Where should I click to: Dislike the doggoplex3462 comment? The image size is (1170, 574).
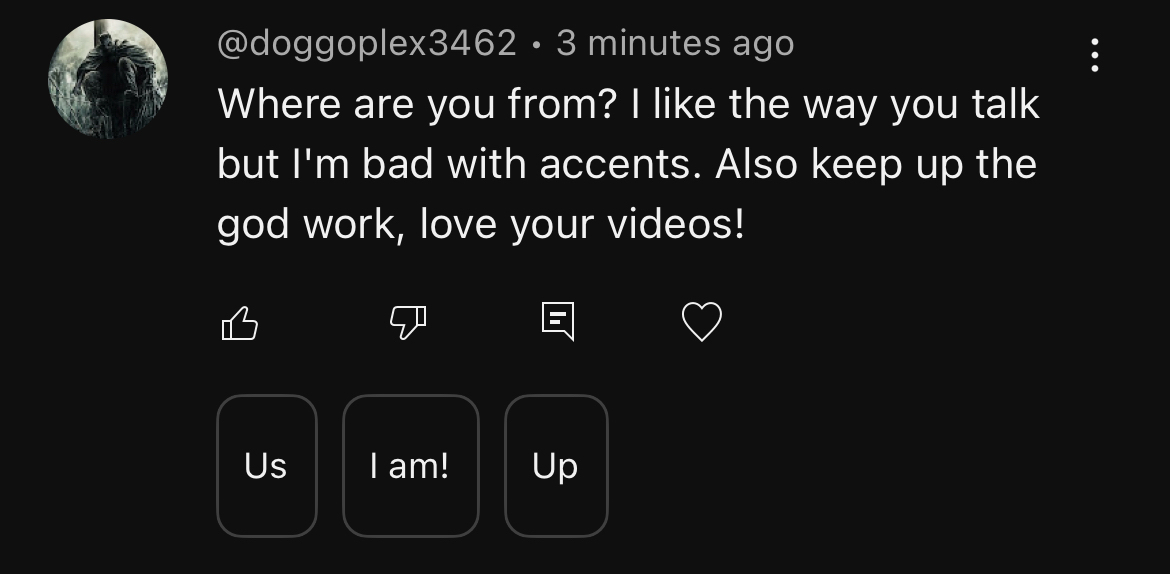tap(407, 322)
